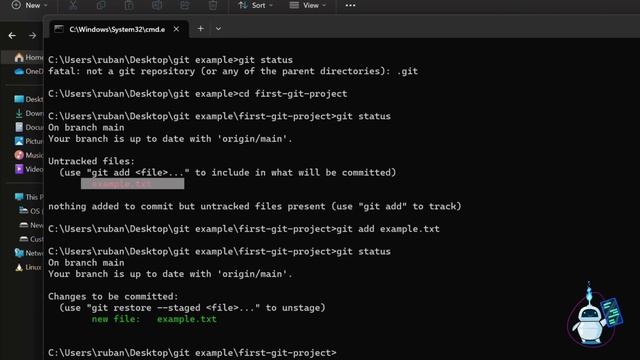
Task: Select the New volume drive in sidebar
Action: (x=31, y=225)
